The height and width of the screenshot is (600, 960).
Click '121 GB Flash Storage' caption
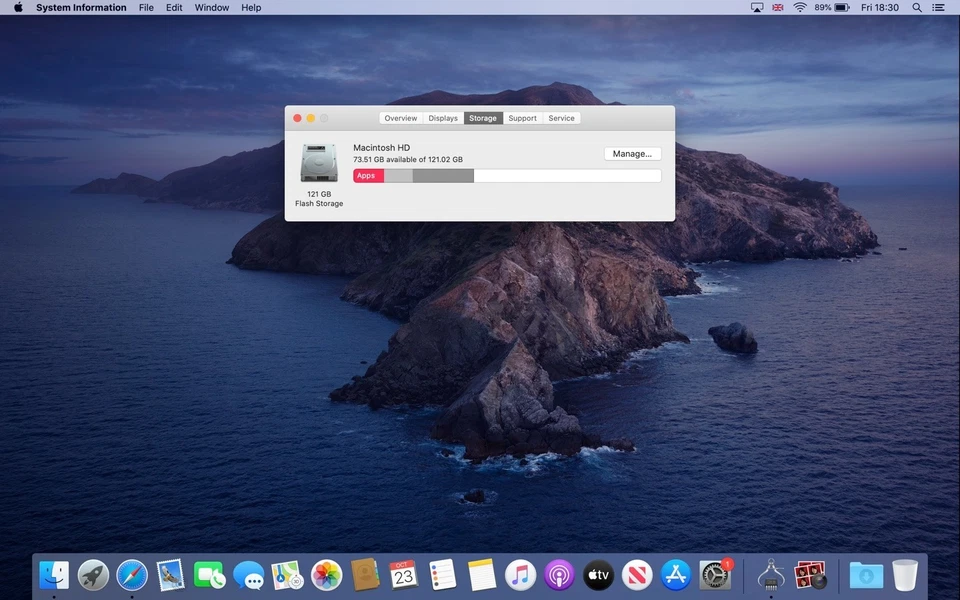(319, 198)
